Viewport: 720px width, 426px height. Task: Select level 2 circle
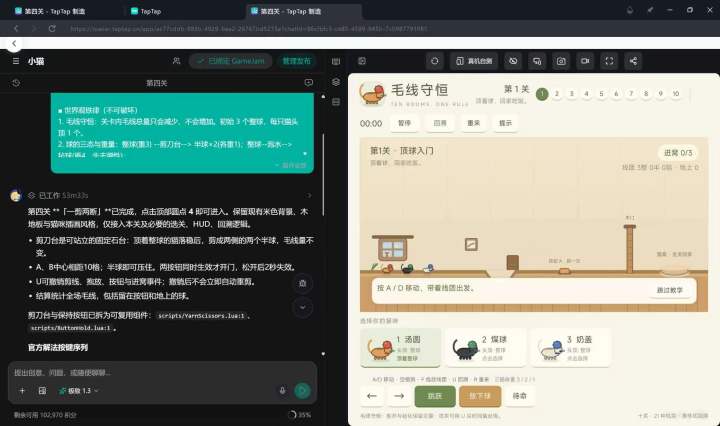coord(557,94)
